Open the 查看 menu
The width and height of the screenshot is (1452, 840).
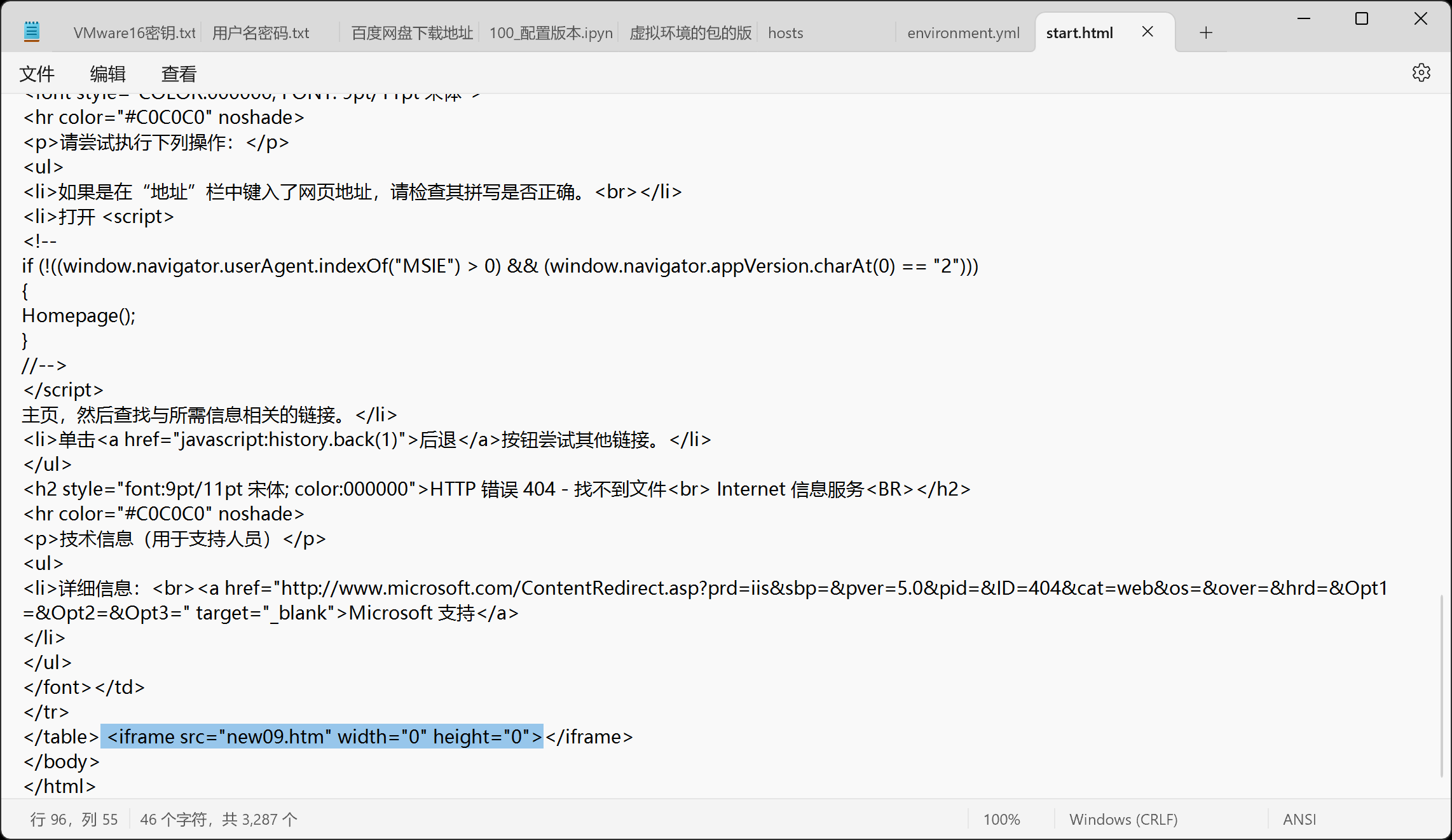(179, 74)
